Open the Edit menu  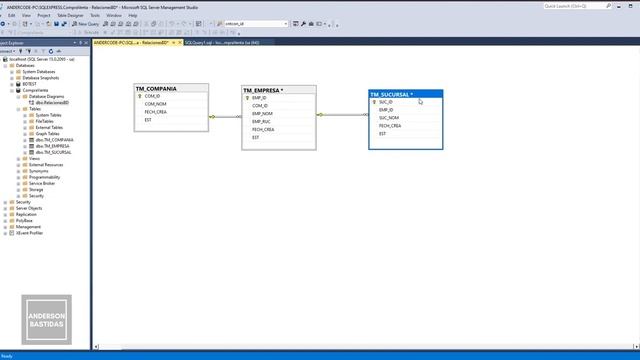[x=11, y=16]
